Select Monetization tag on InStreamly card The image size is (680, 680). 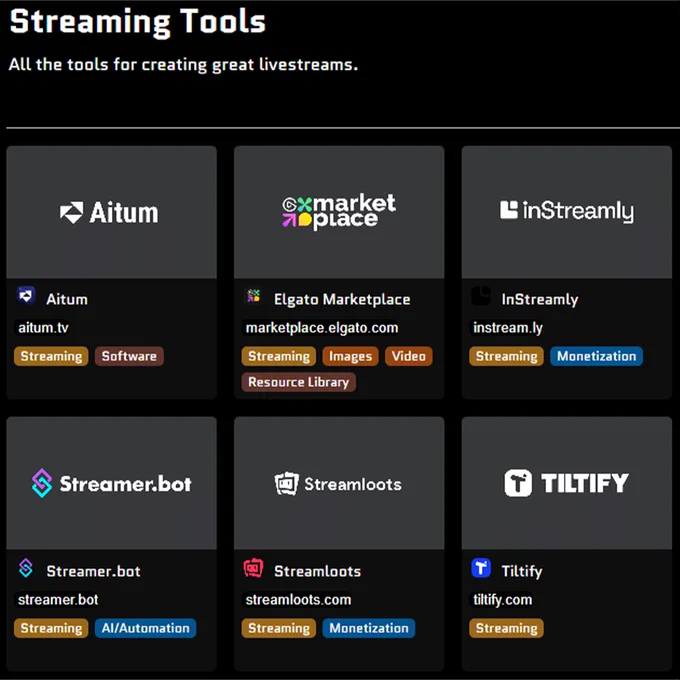[596, 356]
